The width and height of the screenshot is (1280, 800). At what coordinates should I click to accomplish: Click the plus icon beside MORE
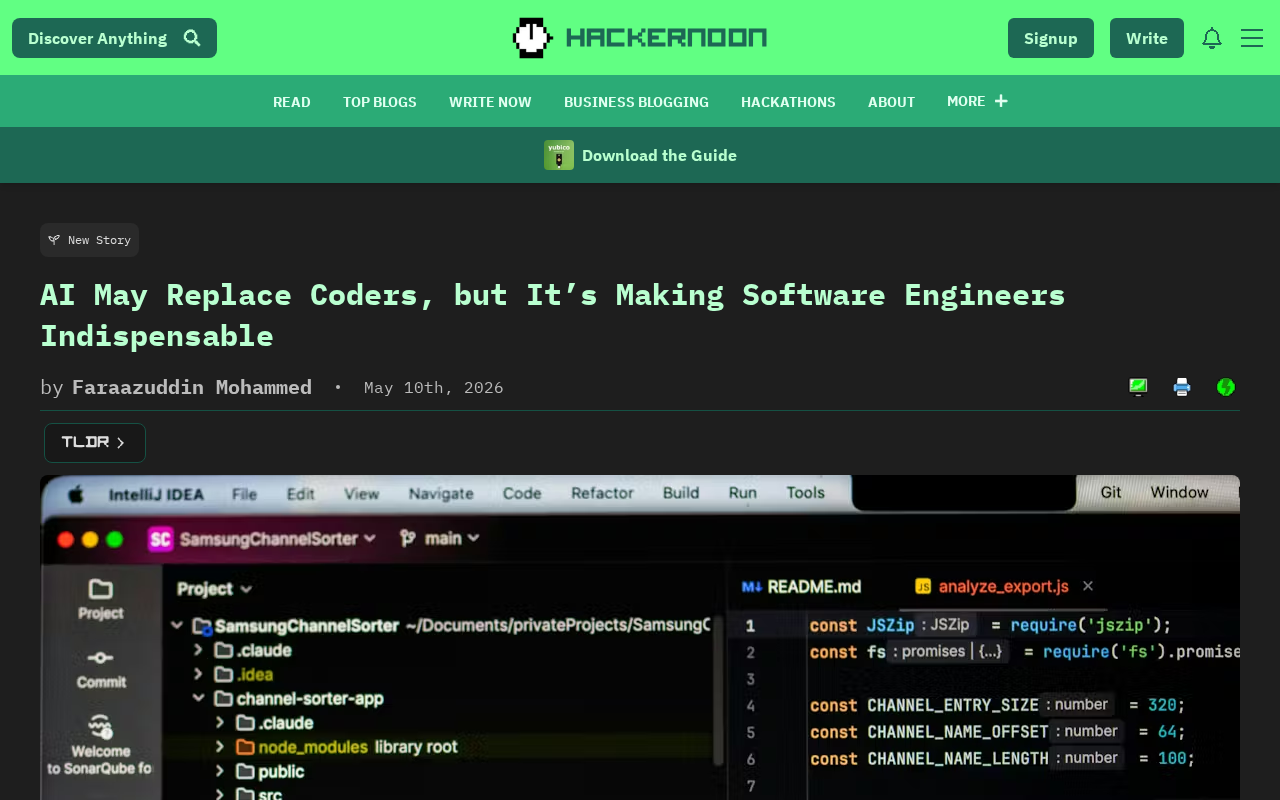pos(1001,101)
